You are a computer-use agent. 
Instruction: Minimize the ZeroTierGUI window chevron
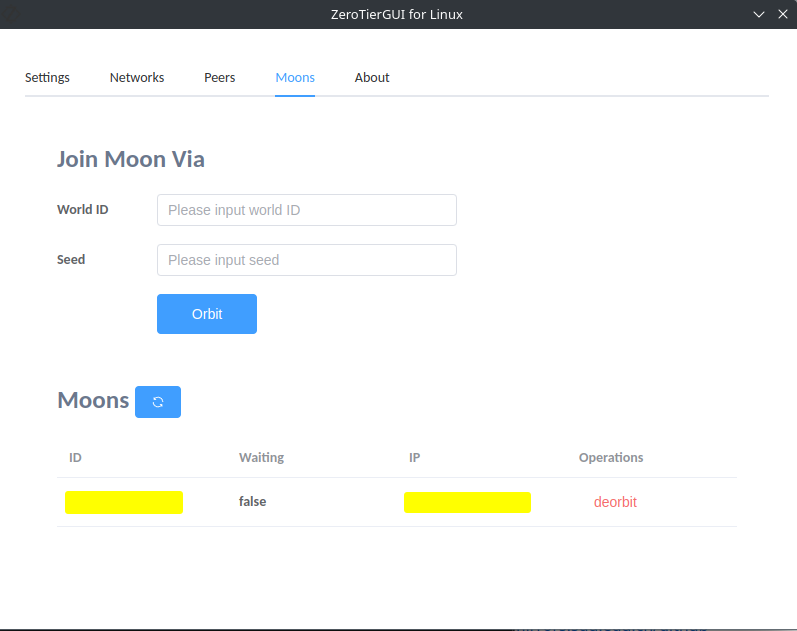pyautogui.click(x=758, y=14)
